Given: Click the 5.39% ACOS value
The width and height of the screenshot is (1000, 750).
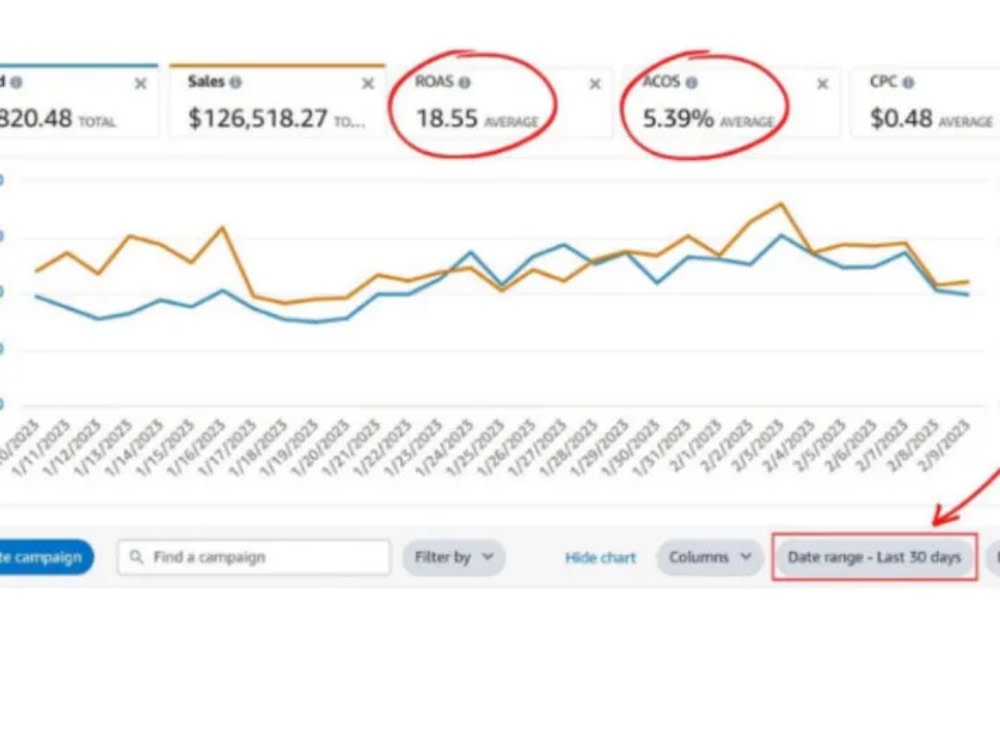Looking at the screenshot, I should click(x=678, y=119).
